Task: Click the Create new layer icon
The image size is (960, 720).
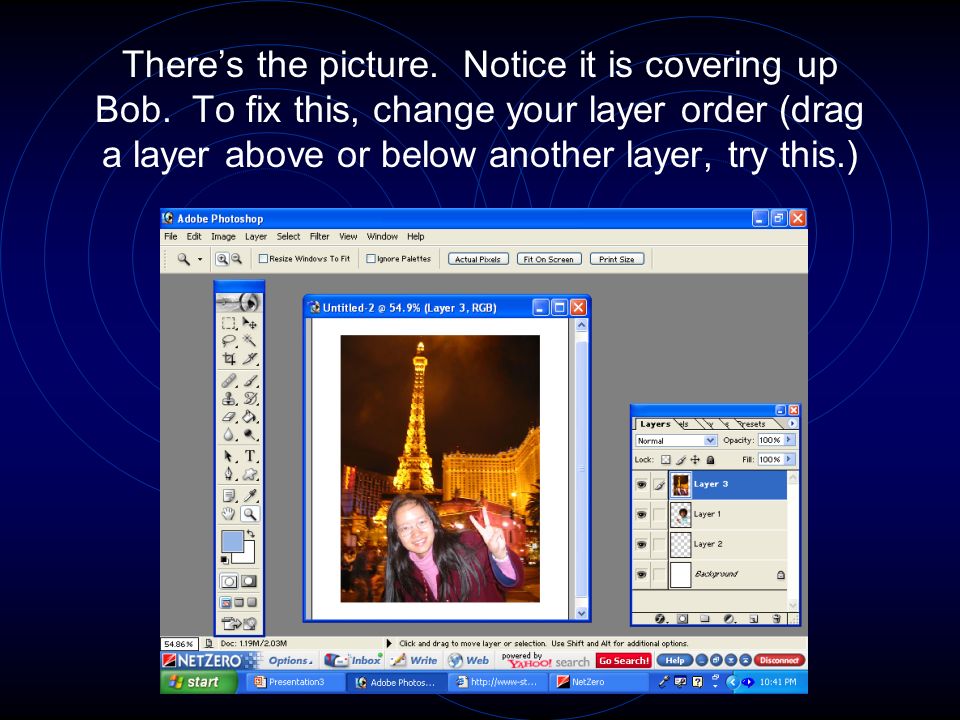Action: coord(754,618)
